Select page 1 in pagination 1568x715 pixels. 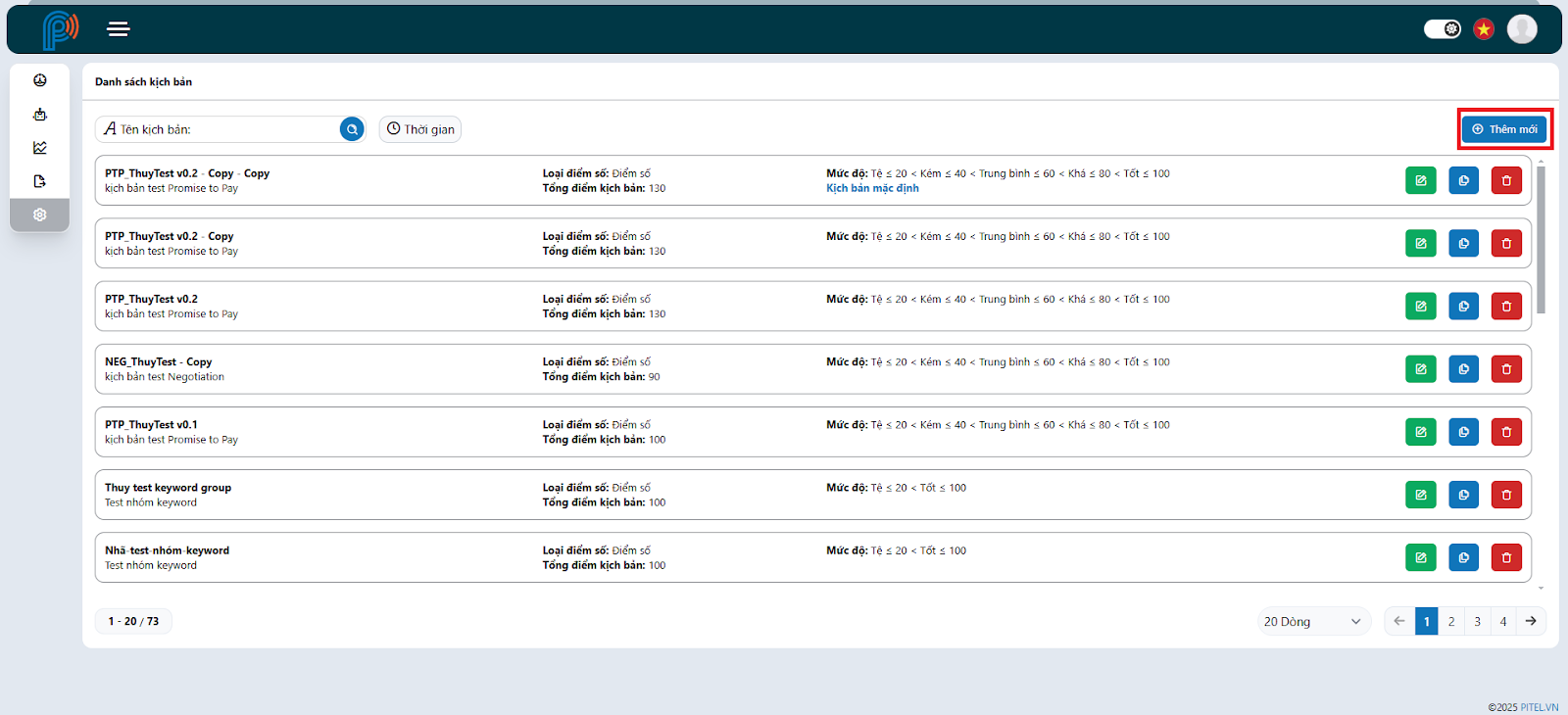(x=1427, y=621)
